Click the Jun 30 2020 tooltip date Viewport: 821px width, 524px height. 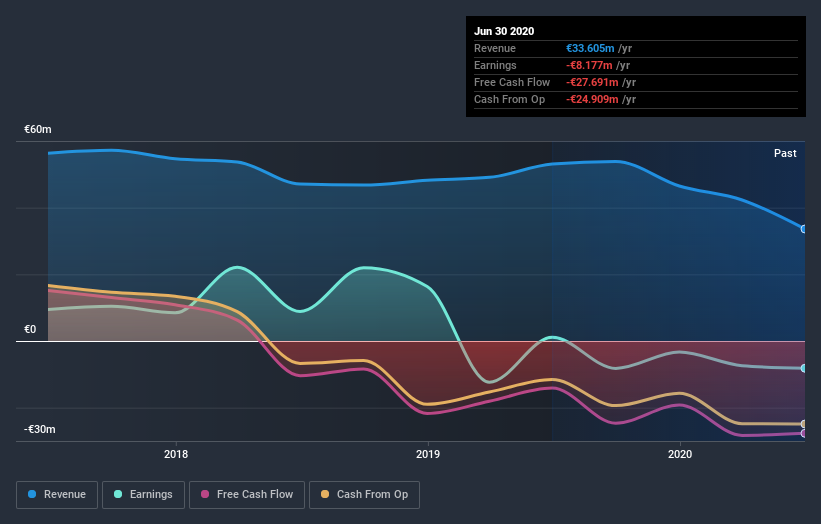tap(504, 31)
